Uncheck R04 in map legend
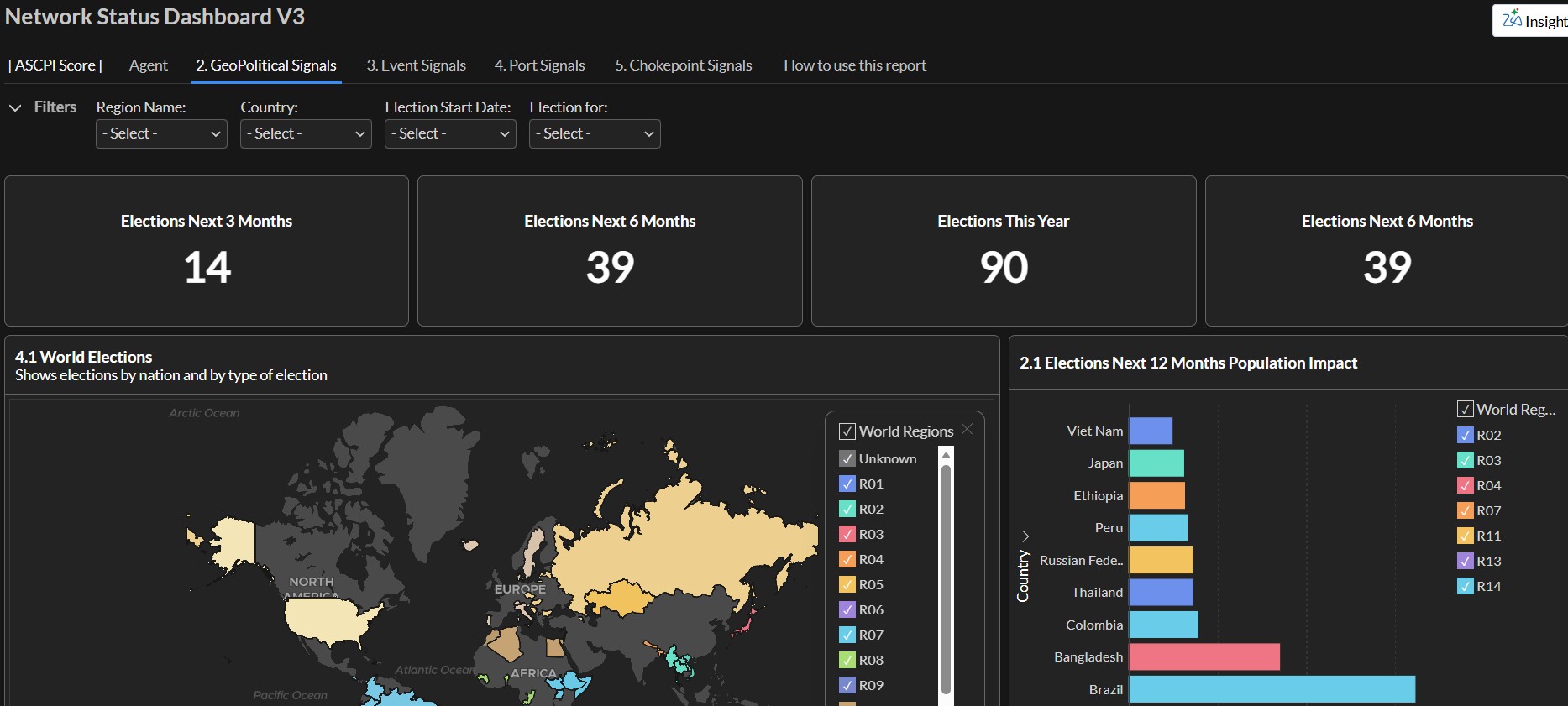This screenshot has width=1568, height=706. [x=847, y=559]
